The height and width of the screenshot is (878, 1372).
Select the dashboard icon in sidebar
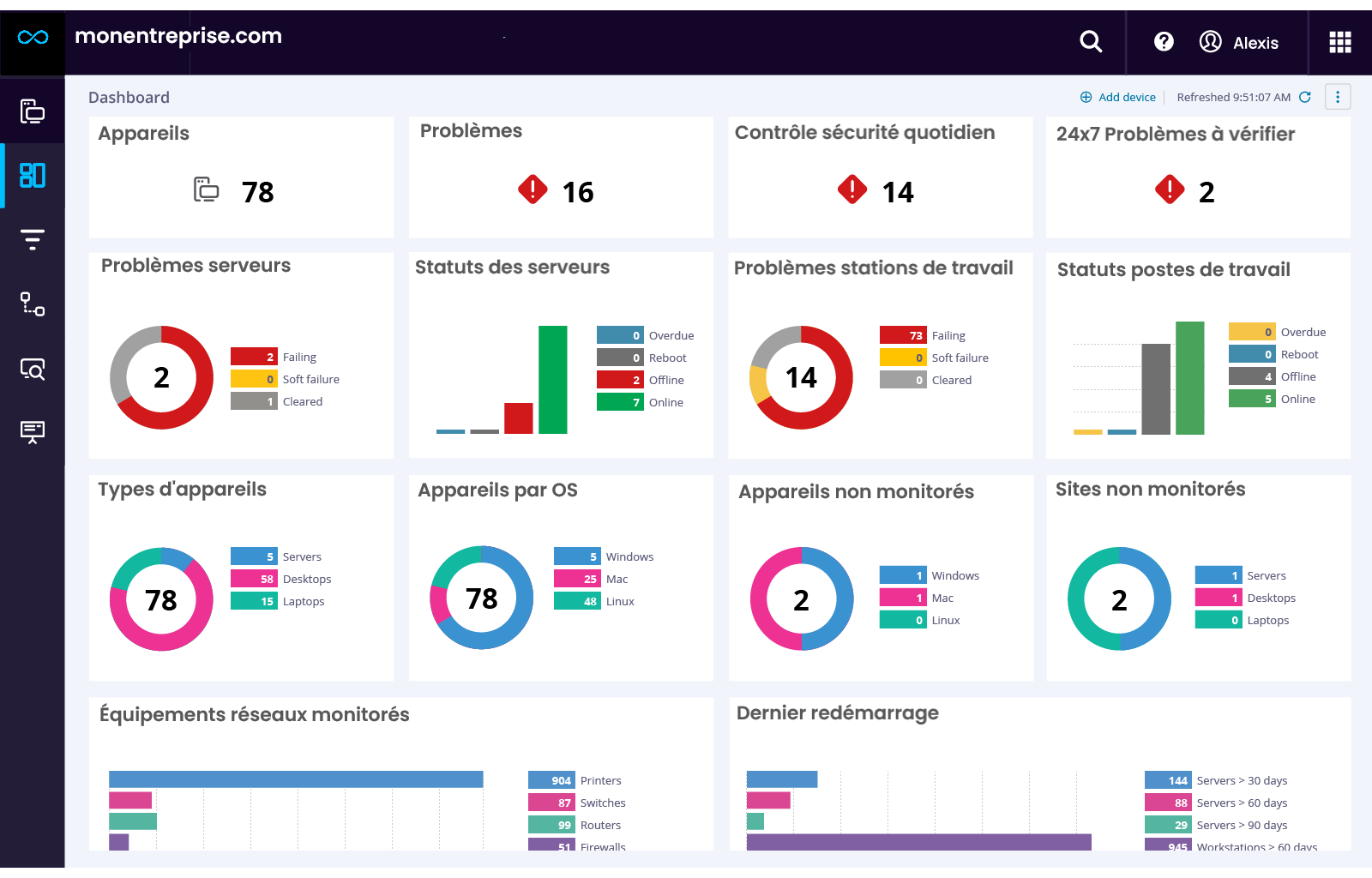tap(33, 176)
